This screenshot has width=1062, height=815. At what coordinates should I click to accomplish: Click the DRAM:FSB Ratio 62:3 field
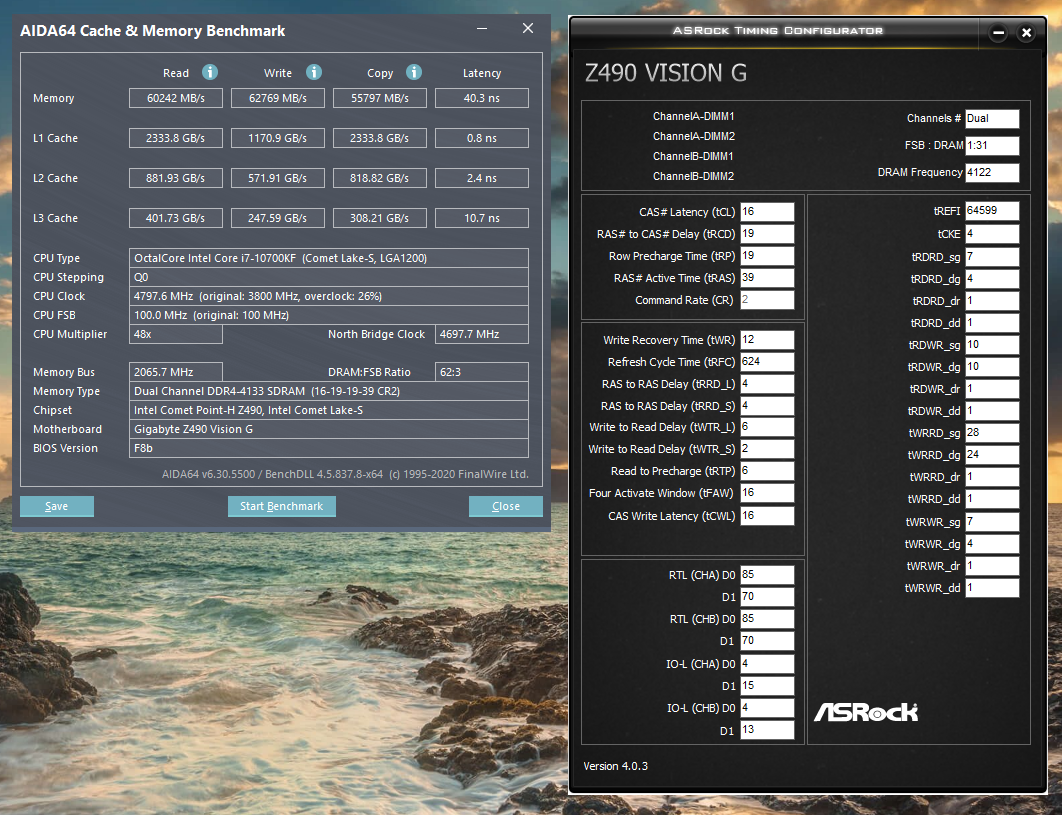482,372
